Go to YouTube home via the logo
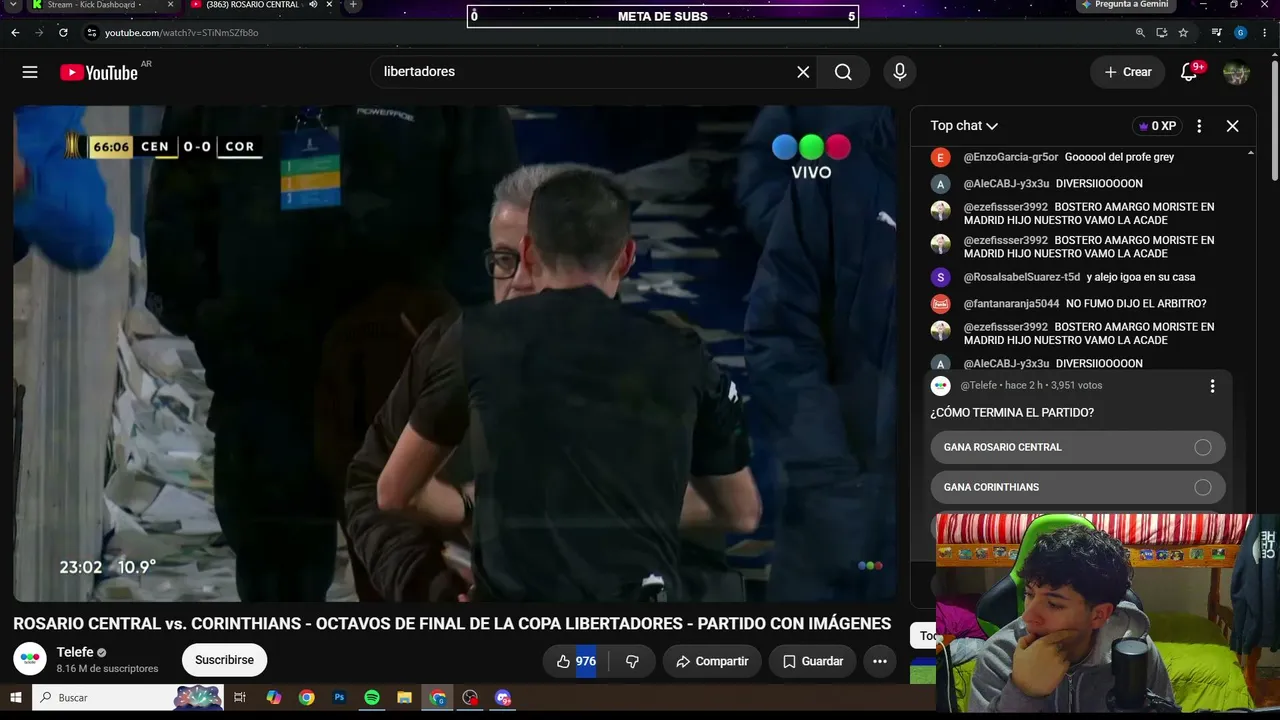Screen dimensions: 1280x720 (x=99, y=72)
